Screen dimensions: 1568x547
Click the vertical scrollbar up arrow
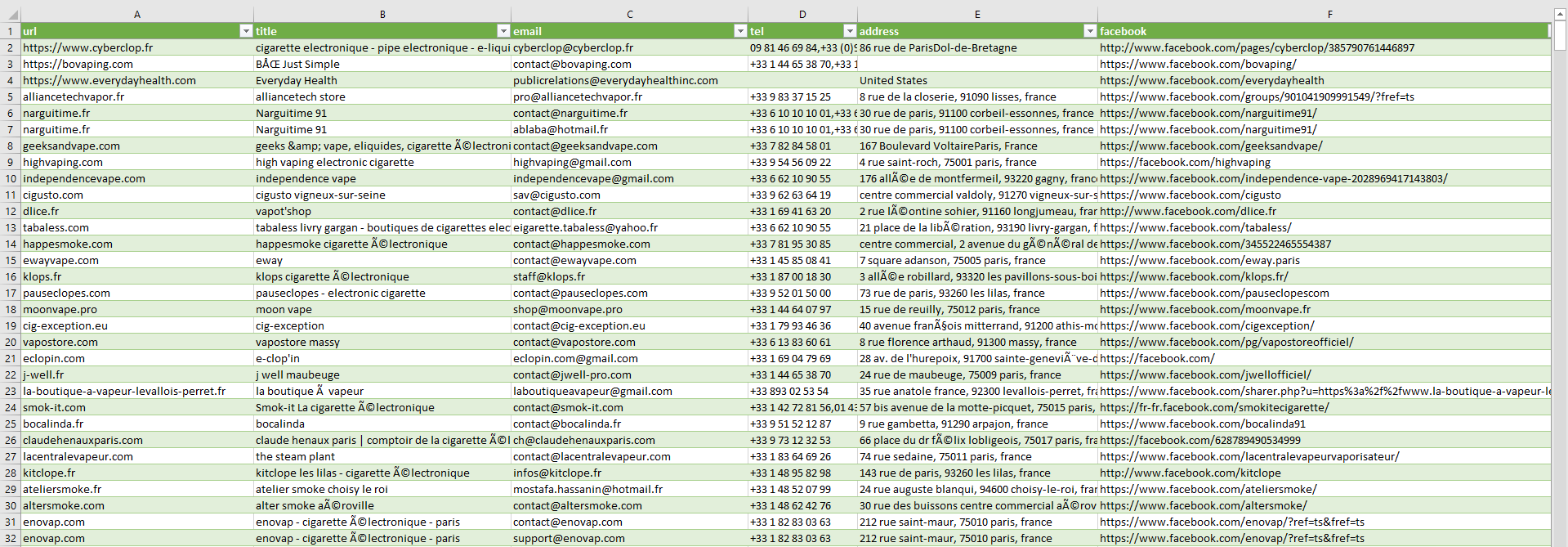tap(1560, 13)
